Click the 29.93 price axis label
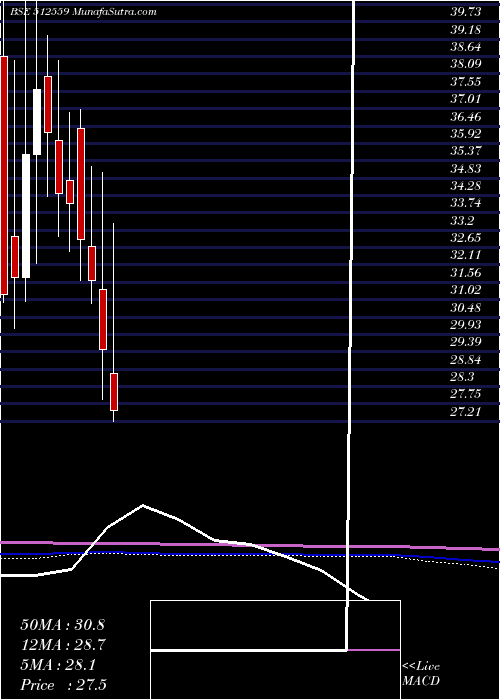 (466, 325)
